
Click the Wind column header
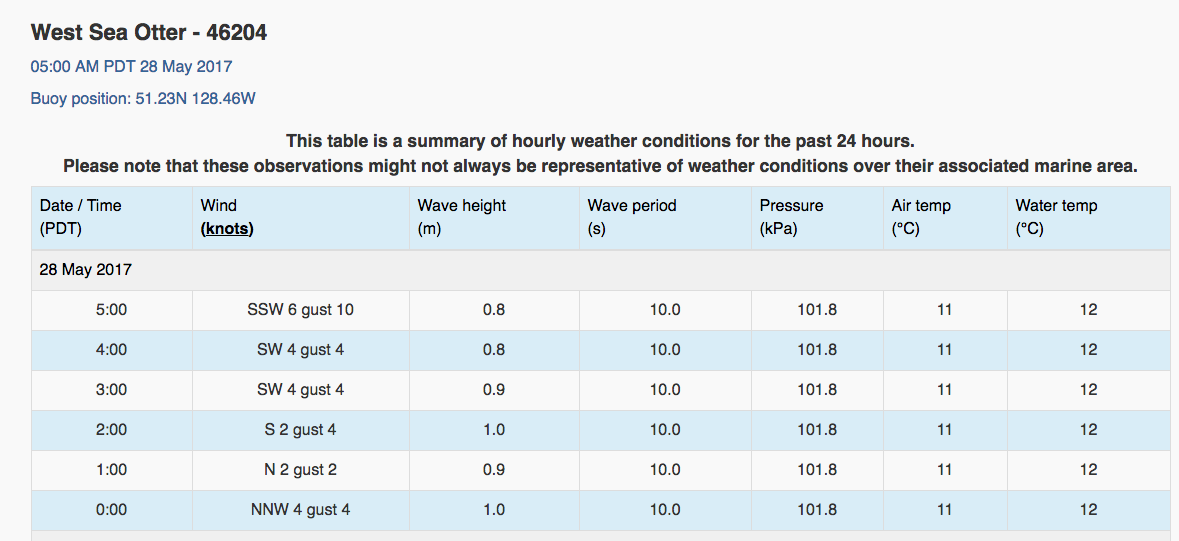tap(301, 218)
